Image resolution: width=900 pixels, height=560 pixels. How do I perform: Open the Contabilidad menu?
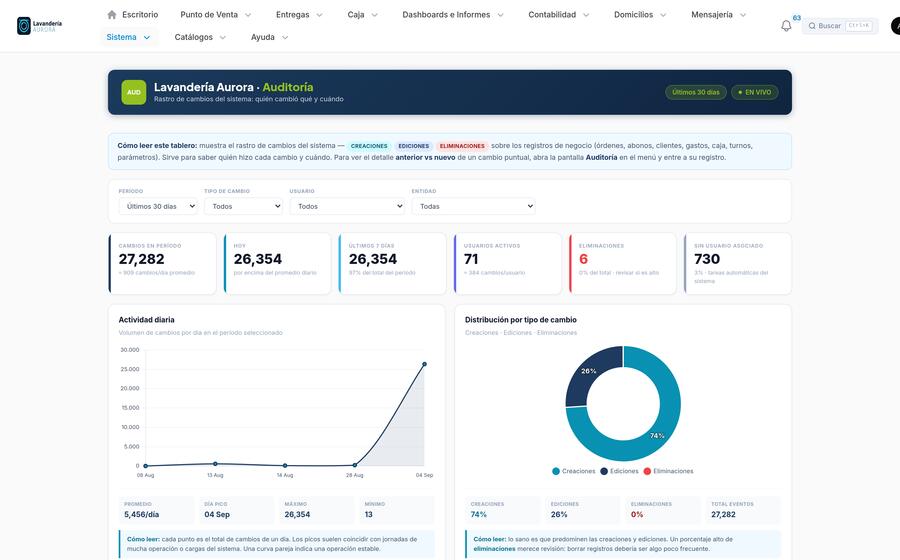[558, 14]
